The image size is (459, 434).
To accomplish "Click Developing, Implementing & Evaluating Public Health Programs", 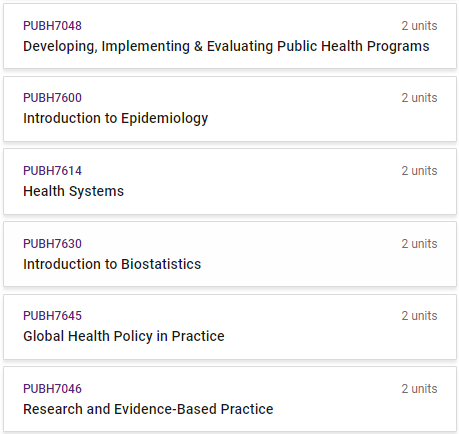I will tap(226, 46).
